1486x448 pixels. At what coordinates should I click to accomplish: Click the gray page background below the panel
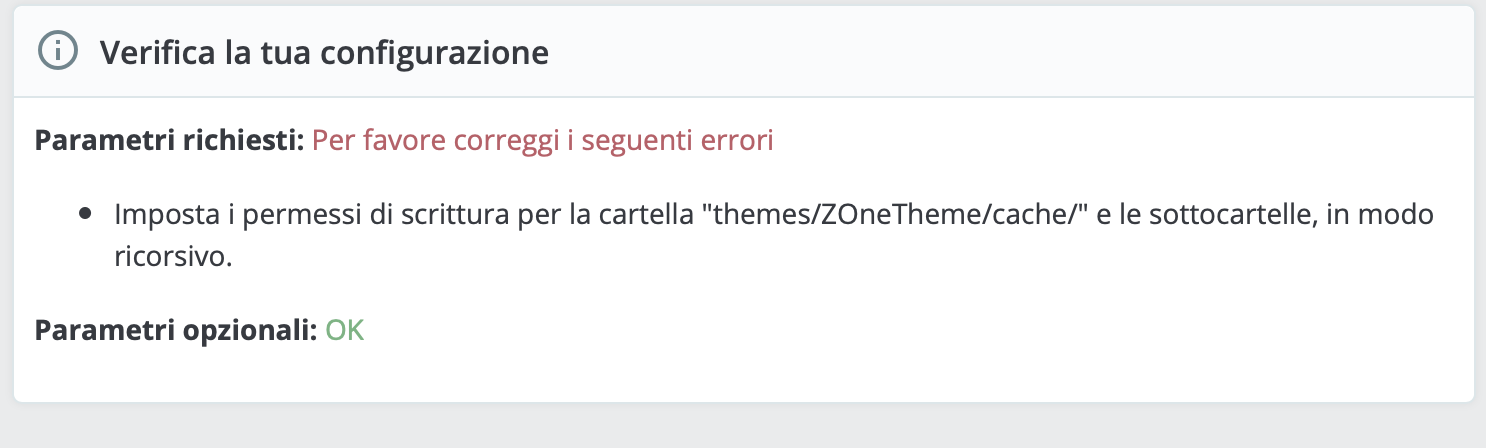743,428
